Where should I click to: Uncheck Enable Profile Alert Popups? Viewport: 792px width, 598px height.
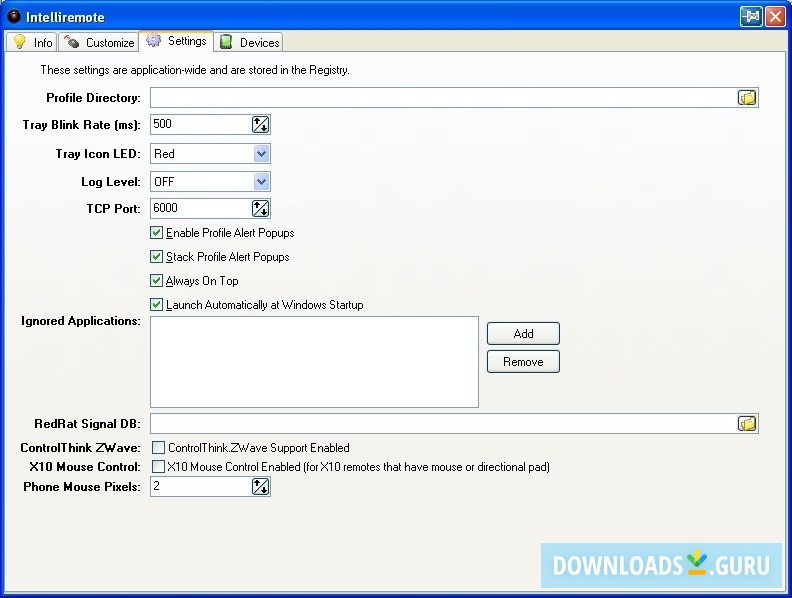(157, 233)
